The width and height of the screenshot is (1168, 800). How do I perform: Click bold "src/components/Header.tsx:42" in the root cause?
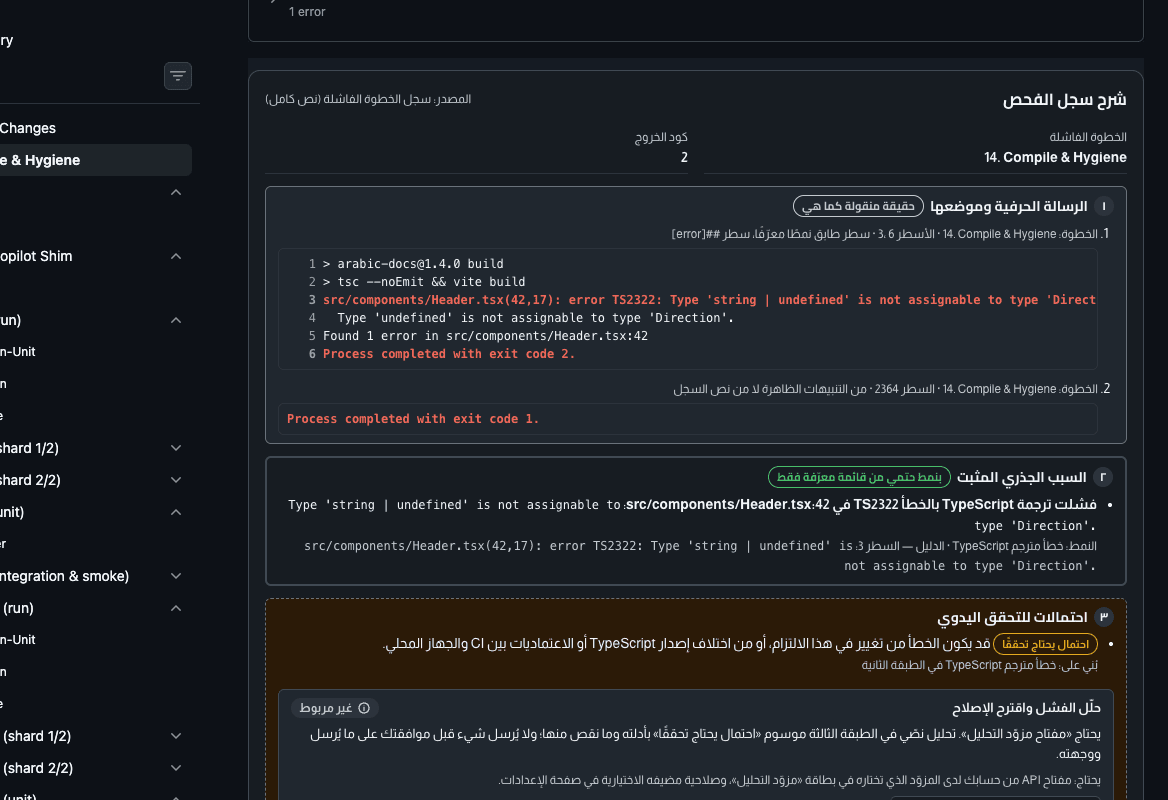point(728,504)
